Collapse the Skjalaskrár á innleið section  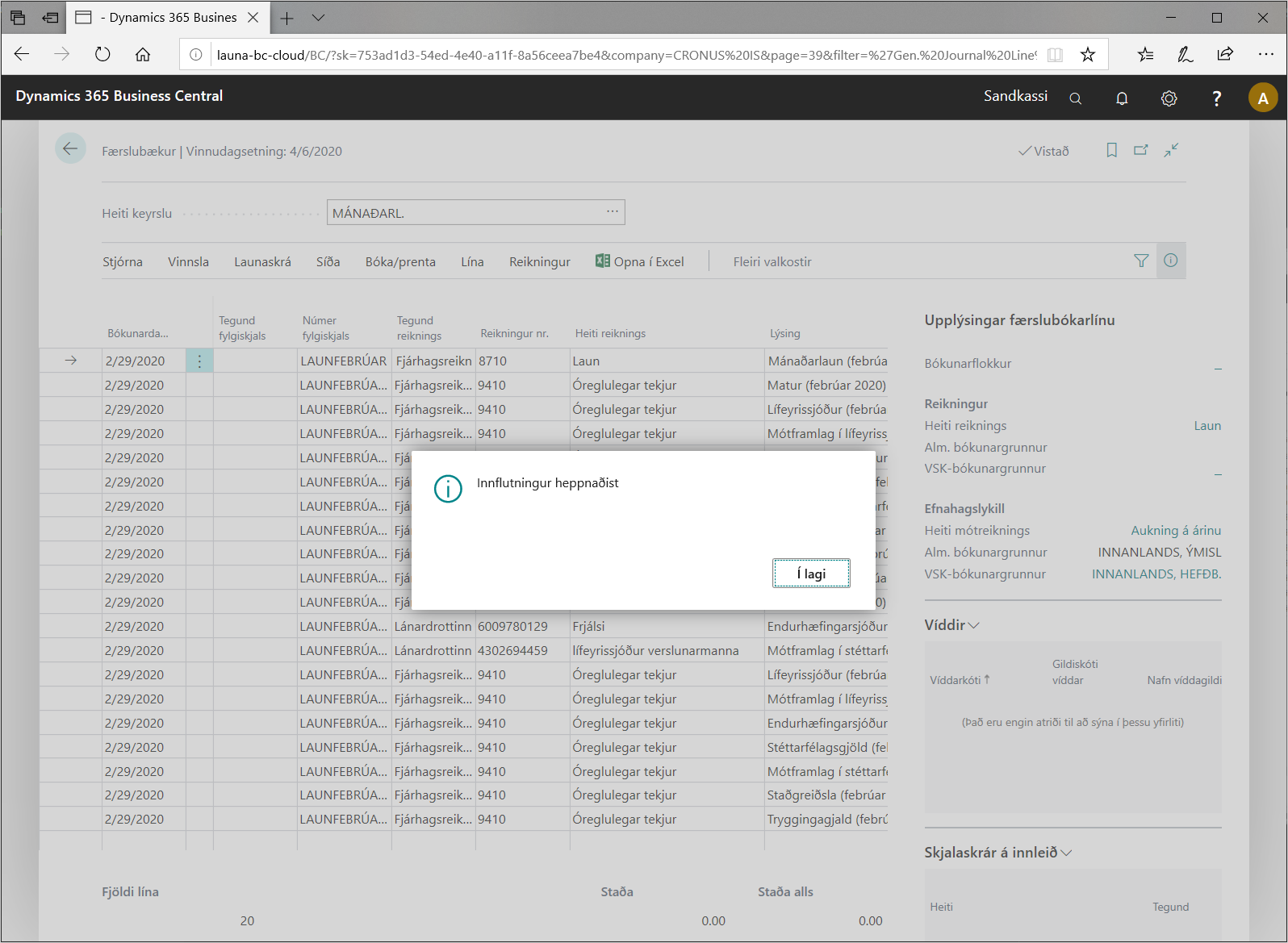(998, 853)
